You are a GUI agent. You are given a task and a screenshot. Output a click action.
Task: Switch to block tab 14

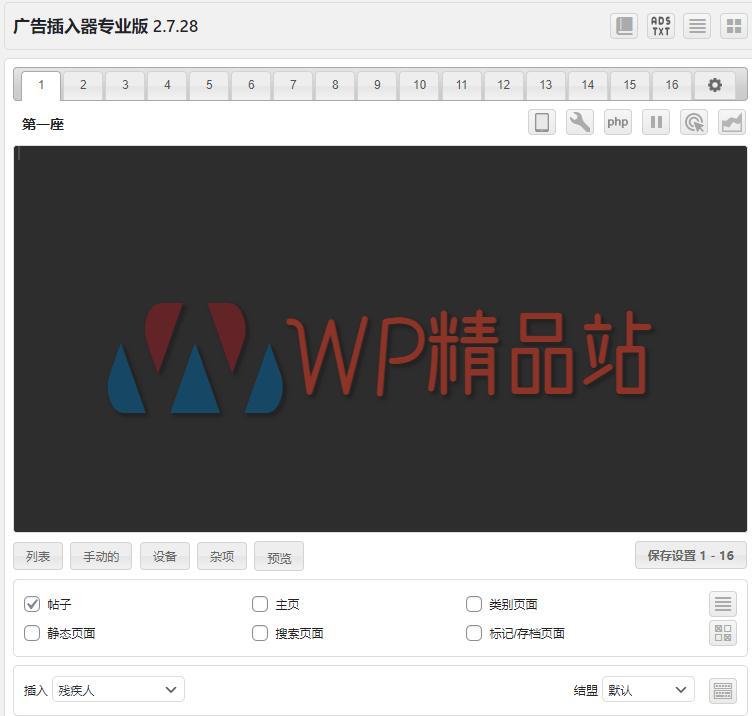pos(588,85)
